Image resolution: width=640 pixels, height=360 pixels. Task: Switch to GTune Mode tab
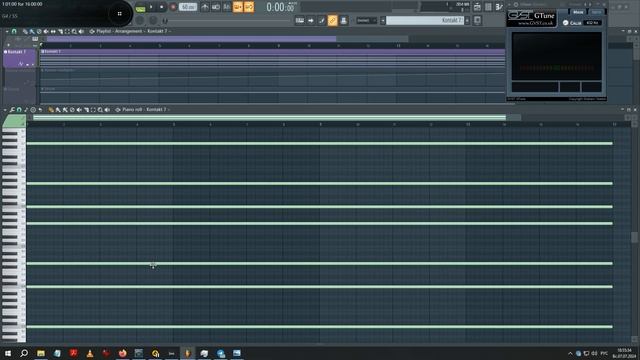578,12
